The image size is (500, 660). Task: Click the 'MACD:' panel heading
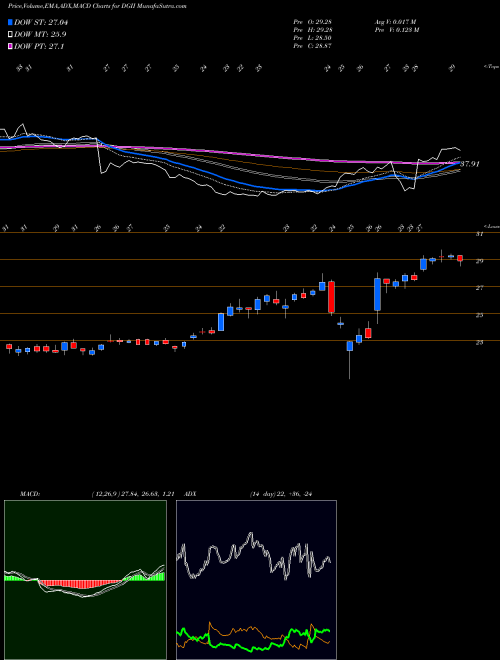coord(29,494)
